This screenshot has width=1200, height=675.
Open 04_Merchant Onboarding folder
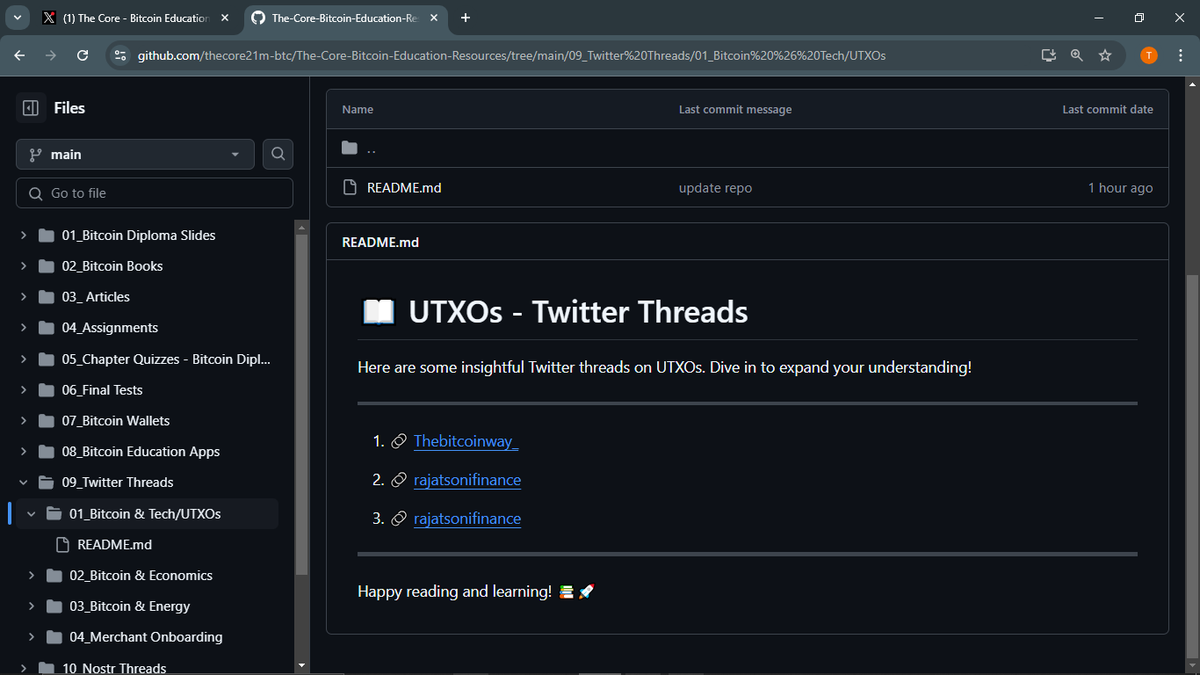146,637
